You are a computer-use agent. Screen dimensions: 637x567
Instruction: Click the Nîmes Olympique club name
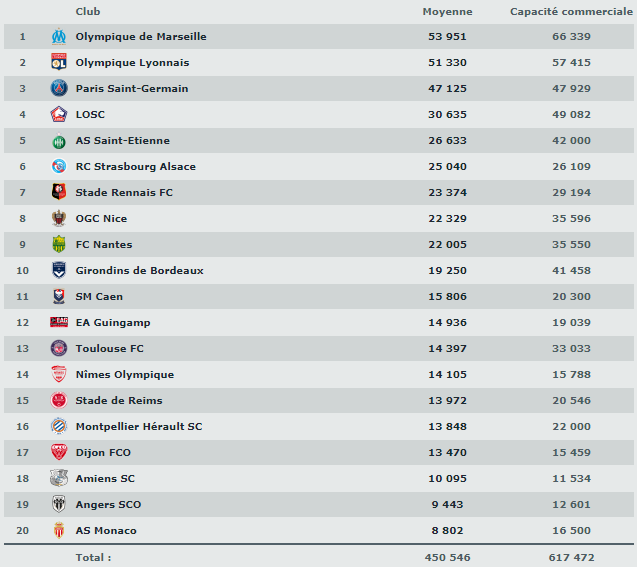click(124, 374)
